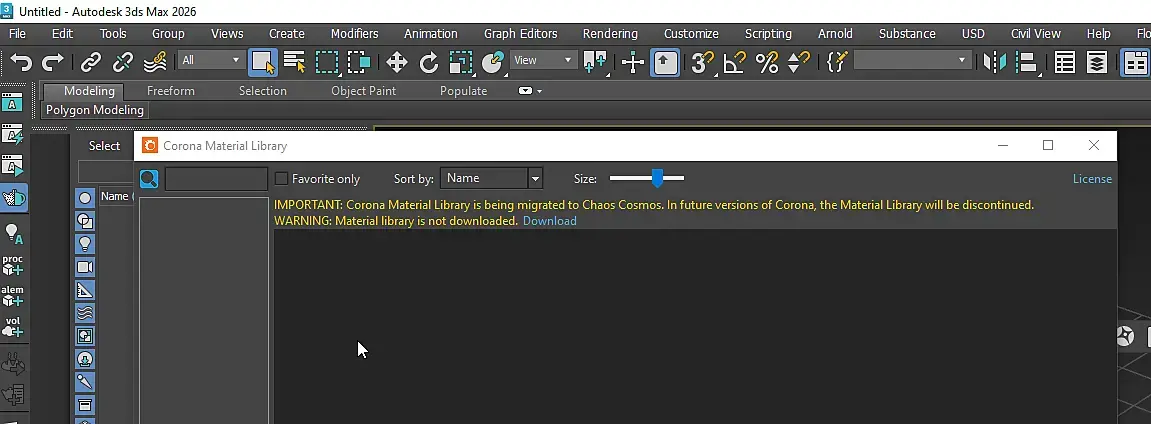Click the Mirror tool icon

point(995,62)
